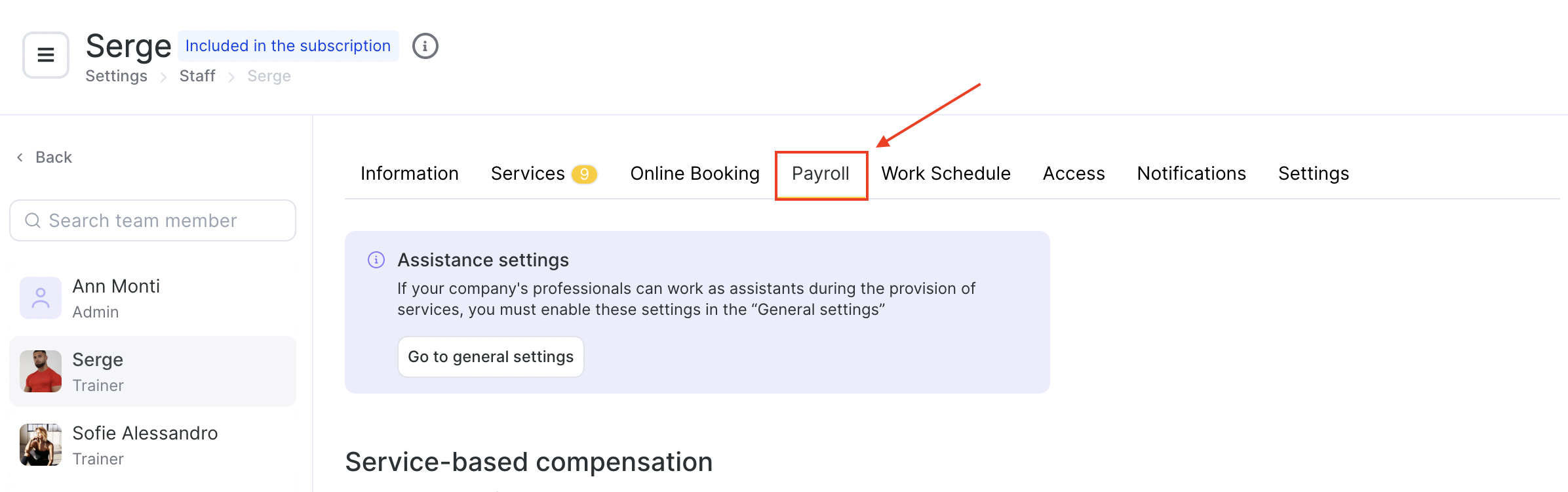Image resolution: width=1568 pixels, height=492 pixels.
Task: Open the Work Schedule tab
Action: (x=946, y=174)
